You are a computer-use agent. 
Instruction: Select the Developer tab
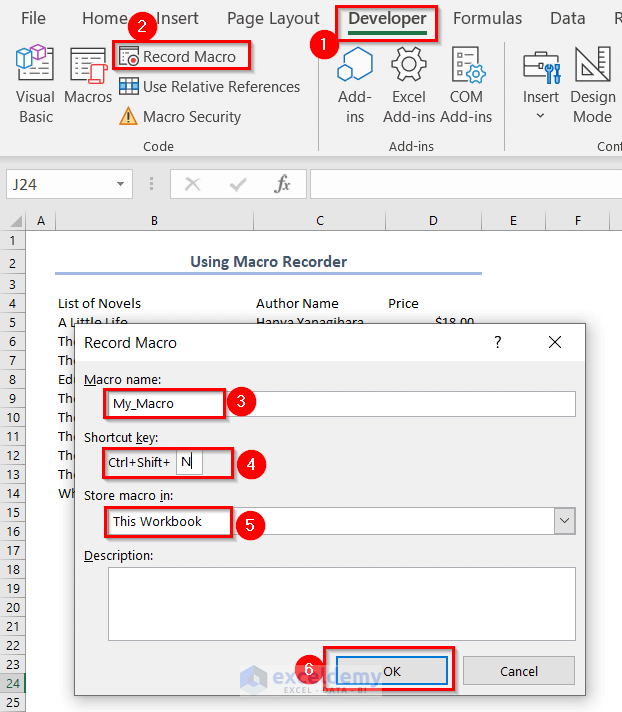click(x=387, y=19)
